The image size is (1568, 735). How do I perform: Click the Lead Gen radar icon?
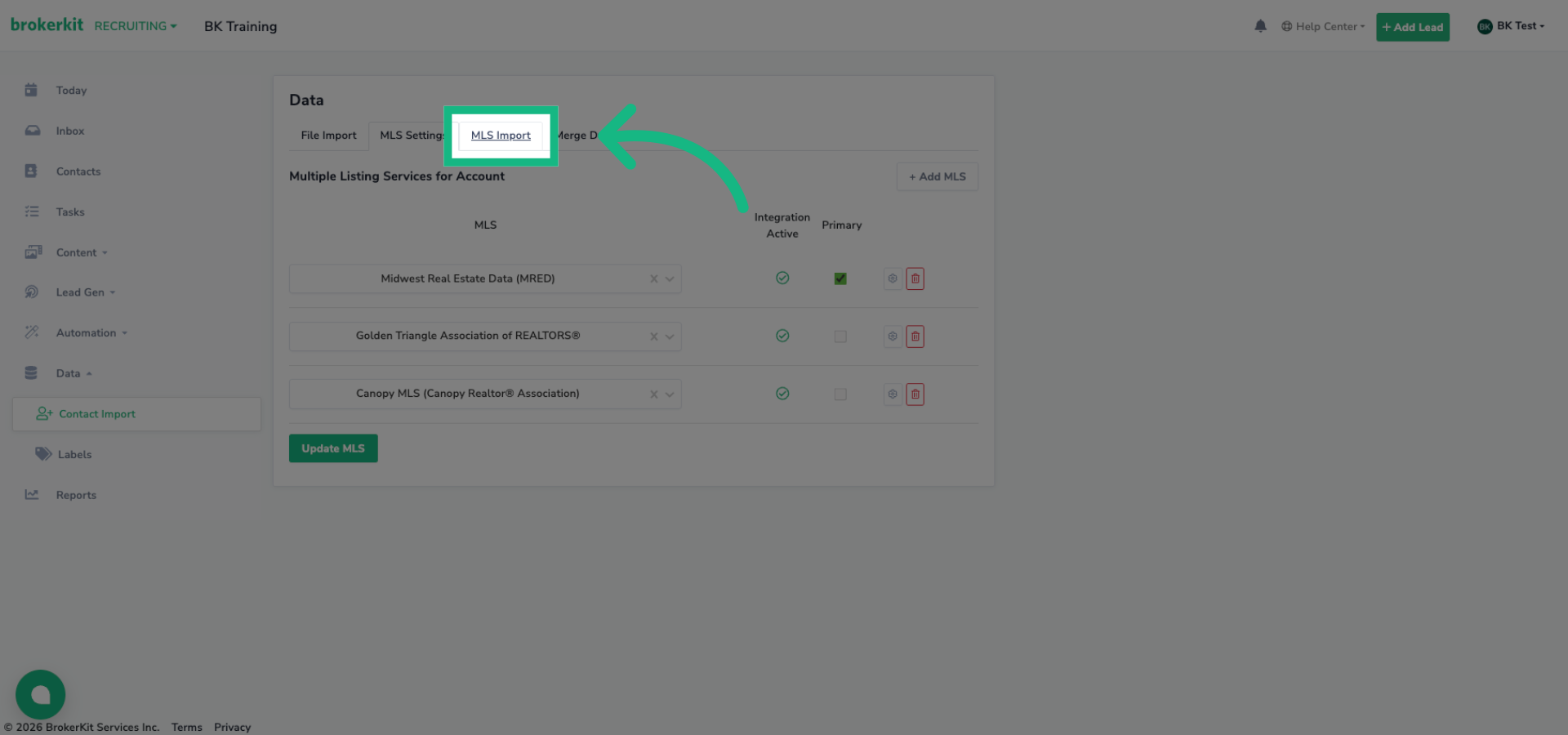pyautogui.click(x=32, y=292)
